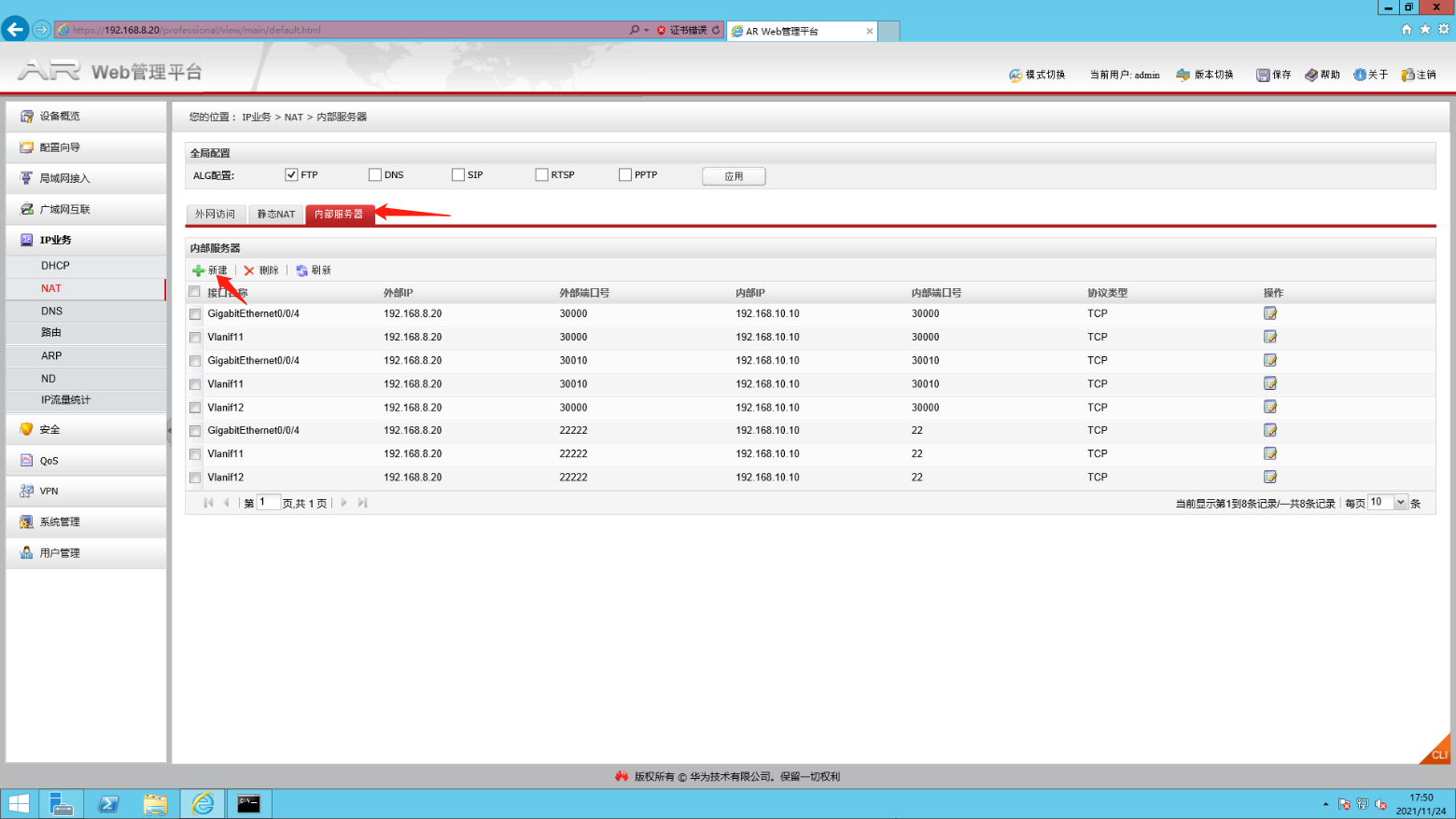Screen dimensions: 1456x819
Task: Open 帮助 help in header
Action: coord(1322,75)
